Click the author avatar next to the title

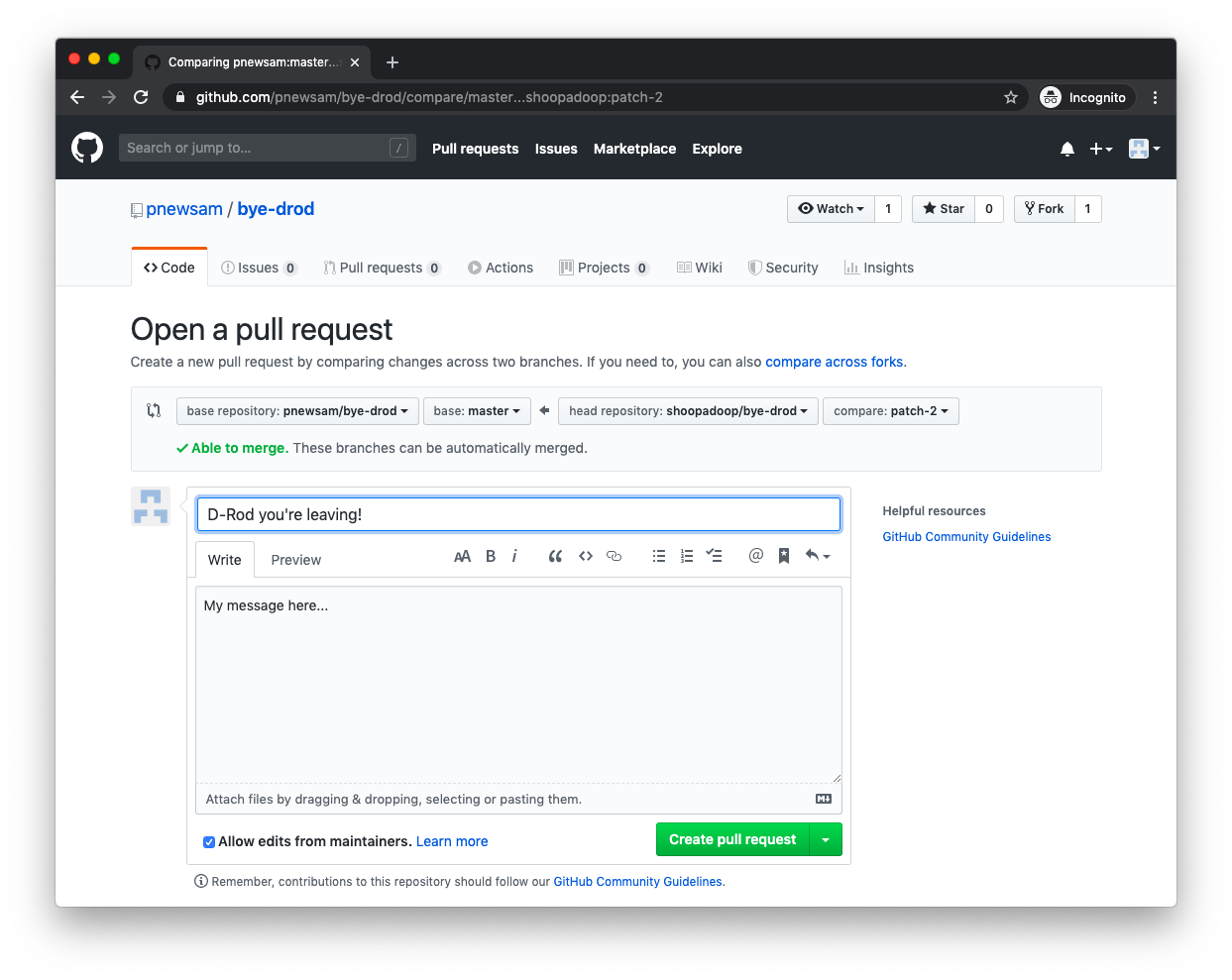pos(151,506)
